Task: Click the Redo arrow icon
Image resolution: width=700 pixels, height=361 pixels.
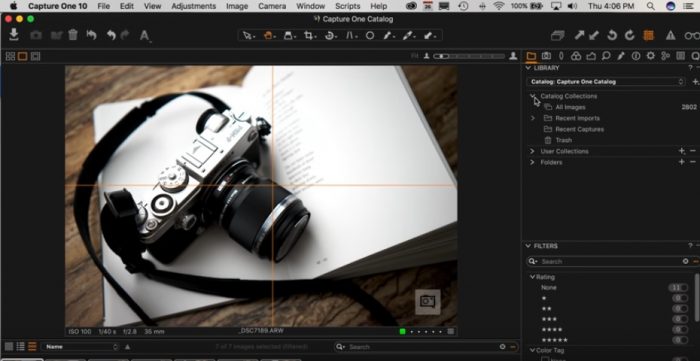Action: (125, 35)
